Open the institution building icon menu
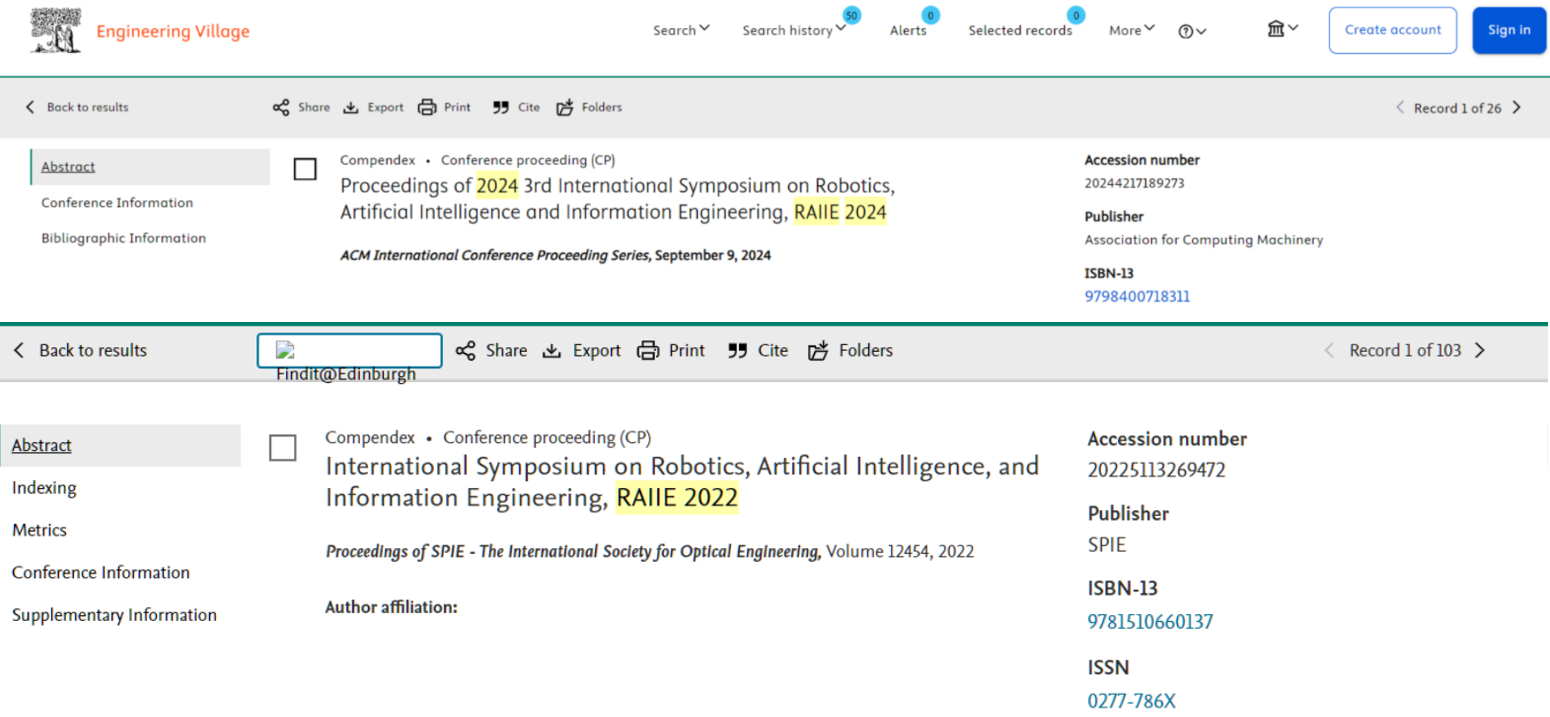This screenshot has width=1550, height=717. point(1283,29)
